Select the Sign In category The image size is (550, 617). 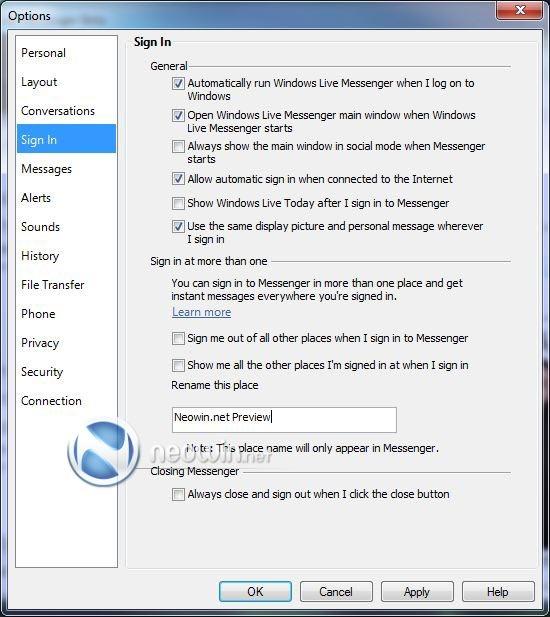[x=66, y=140]
